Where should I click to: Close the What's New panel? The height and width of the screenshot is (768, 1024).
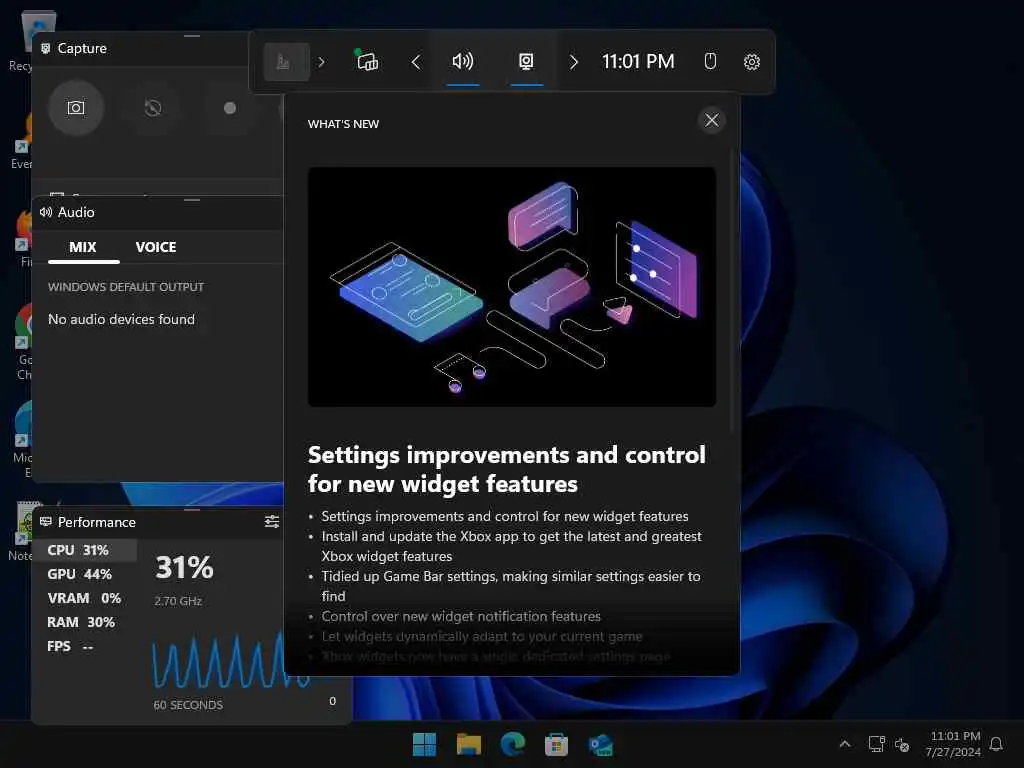(x=711, y=120)
